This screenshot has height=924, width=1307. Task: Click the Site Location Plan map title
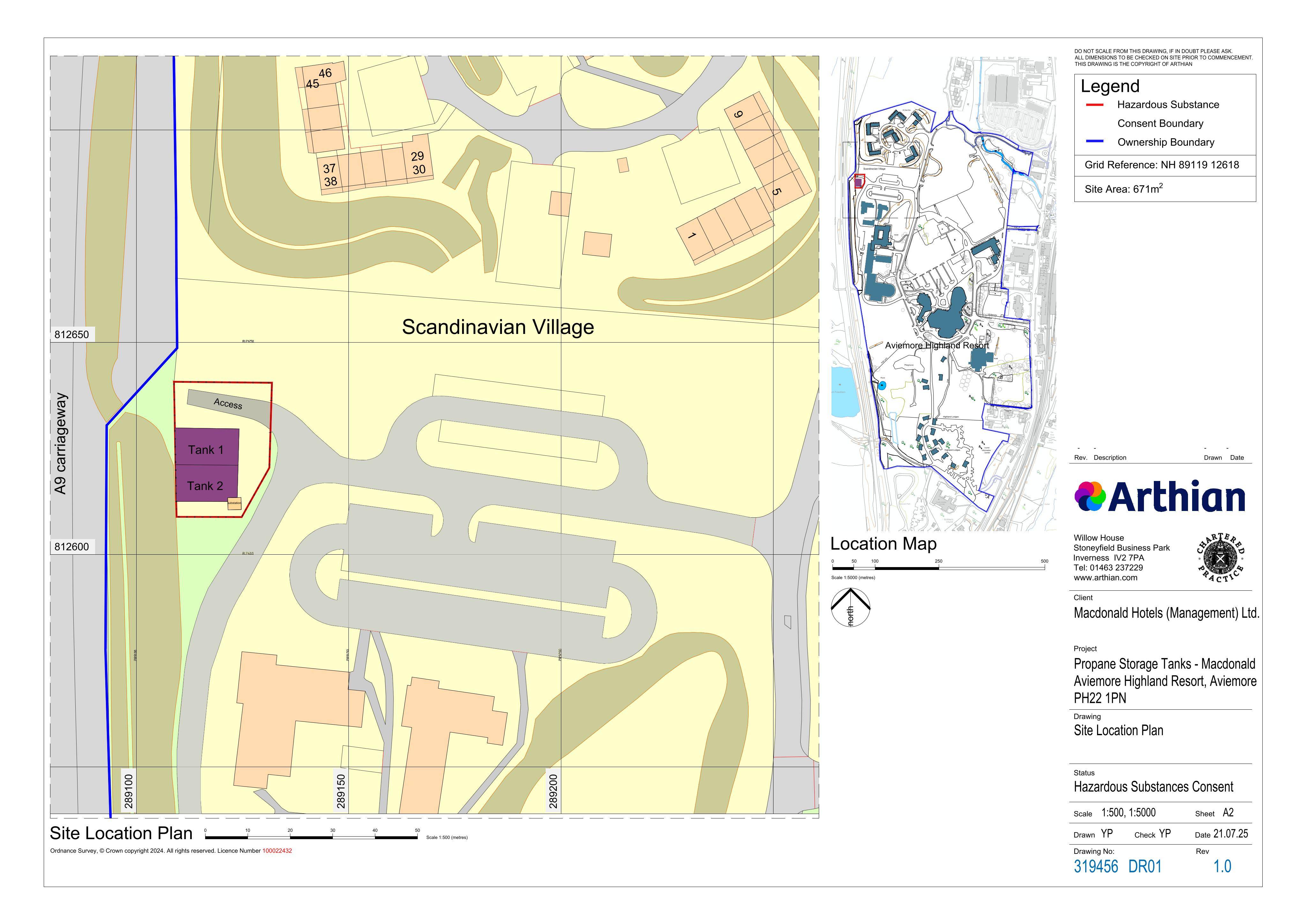[x=121, y=833]
